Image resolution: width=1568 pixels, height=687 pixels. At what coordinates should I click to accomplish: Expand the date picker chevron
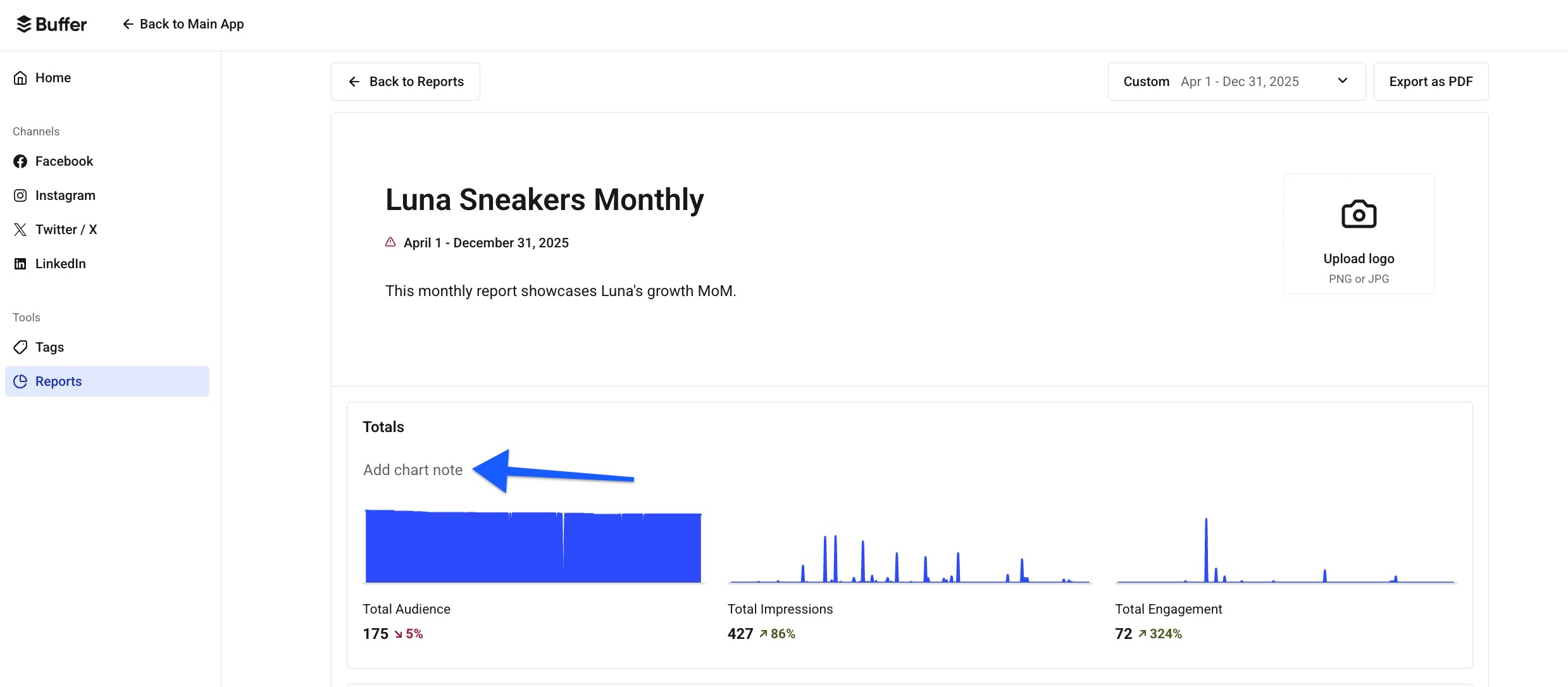pyautogui.click(x=1343, y=81)
